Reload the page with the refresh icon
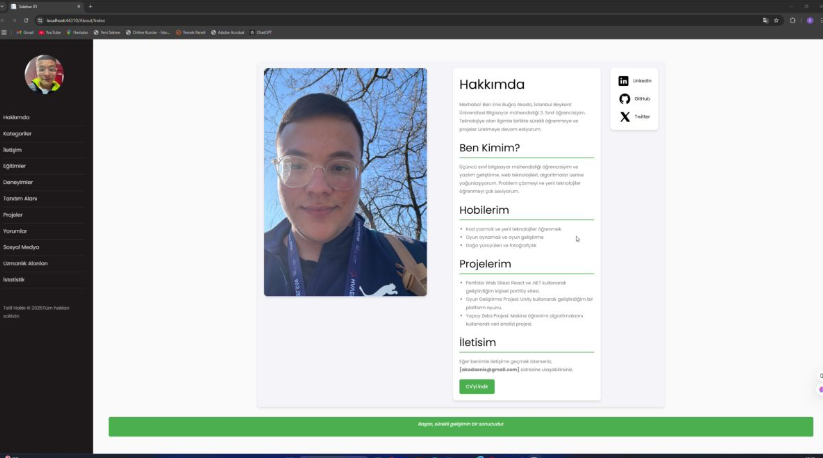This screenshot has height=458, width=823. pos(26,20)
